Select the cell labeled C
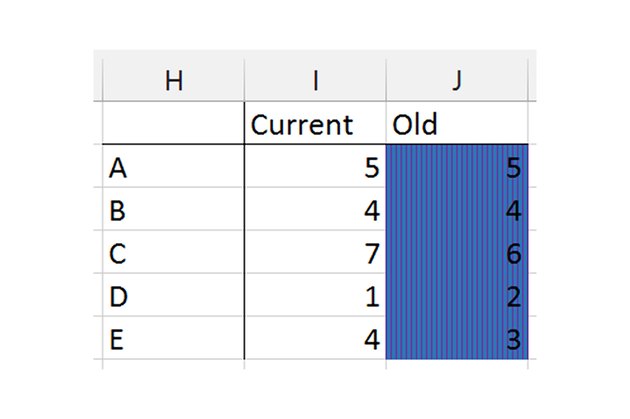 point(173,251)
